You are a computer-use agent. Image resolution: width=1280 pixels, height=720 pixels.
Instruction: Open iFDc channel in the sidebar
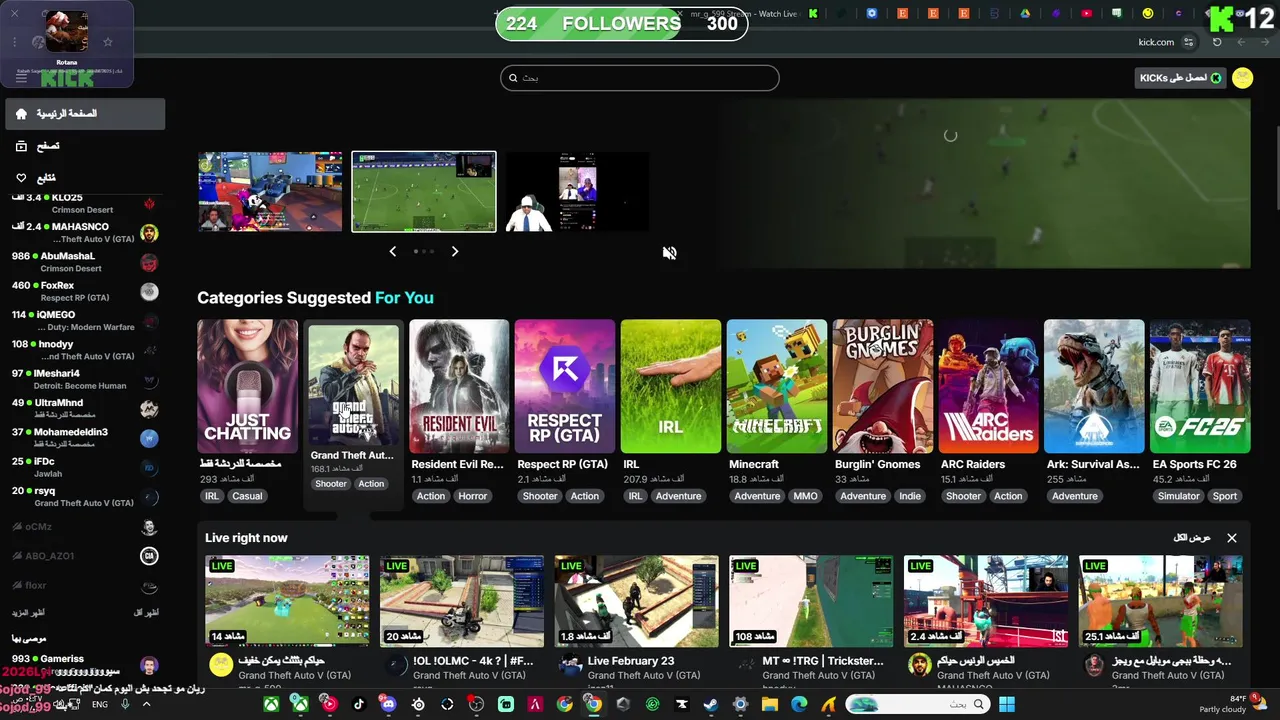[x=84, y=467]
